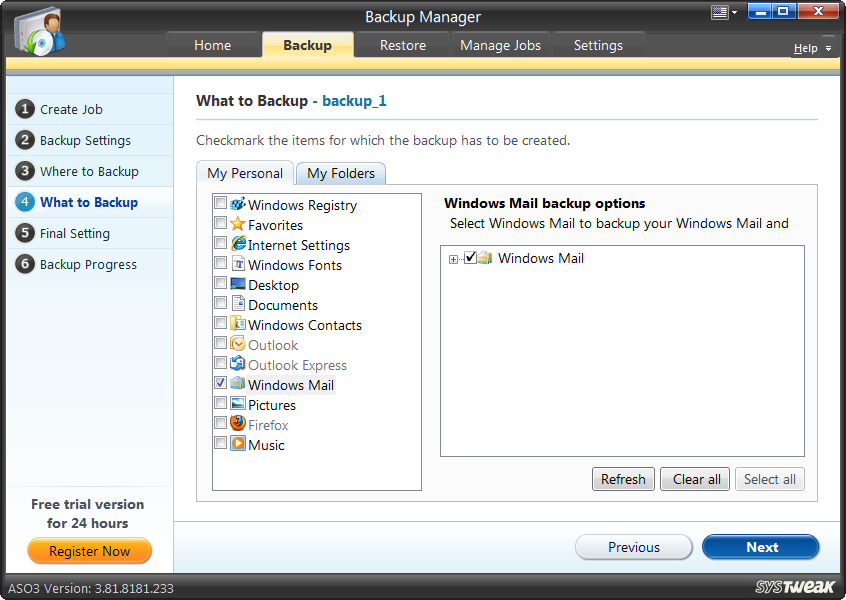Click the Music icon in the backup list
The height and width of the screenshot is (600, 846).
tap(237, 445)
